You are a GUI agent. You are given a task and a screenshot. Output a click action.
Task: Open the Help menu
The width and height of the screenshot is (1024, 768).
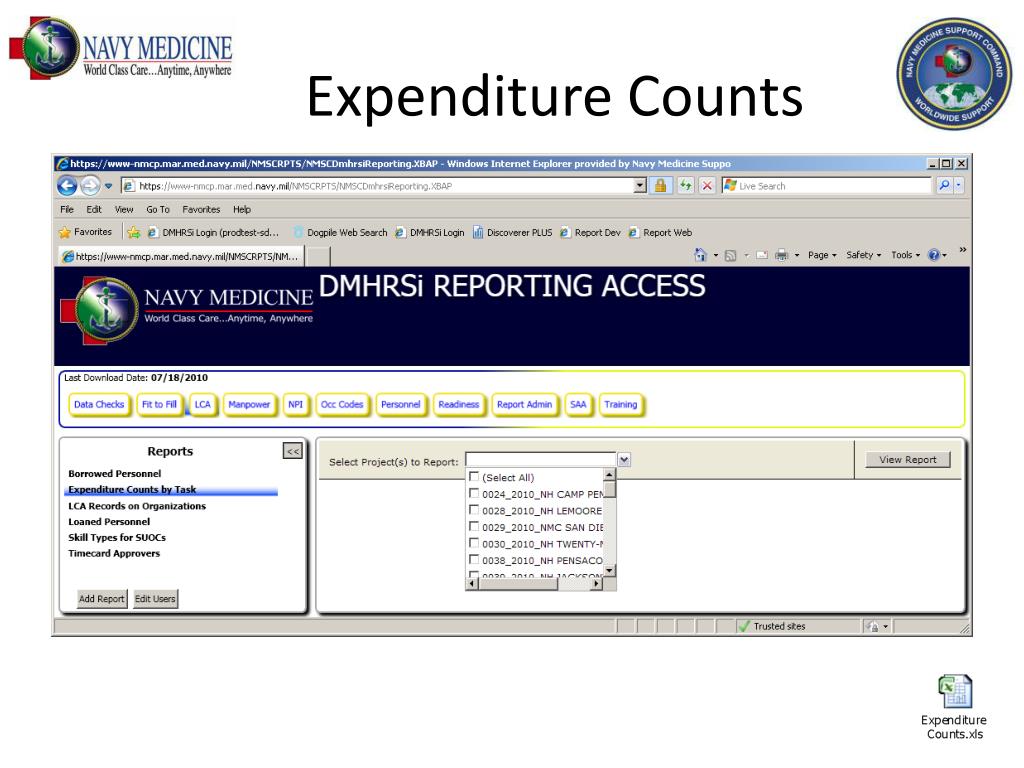pos(242,210)
